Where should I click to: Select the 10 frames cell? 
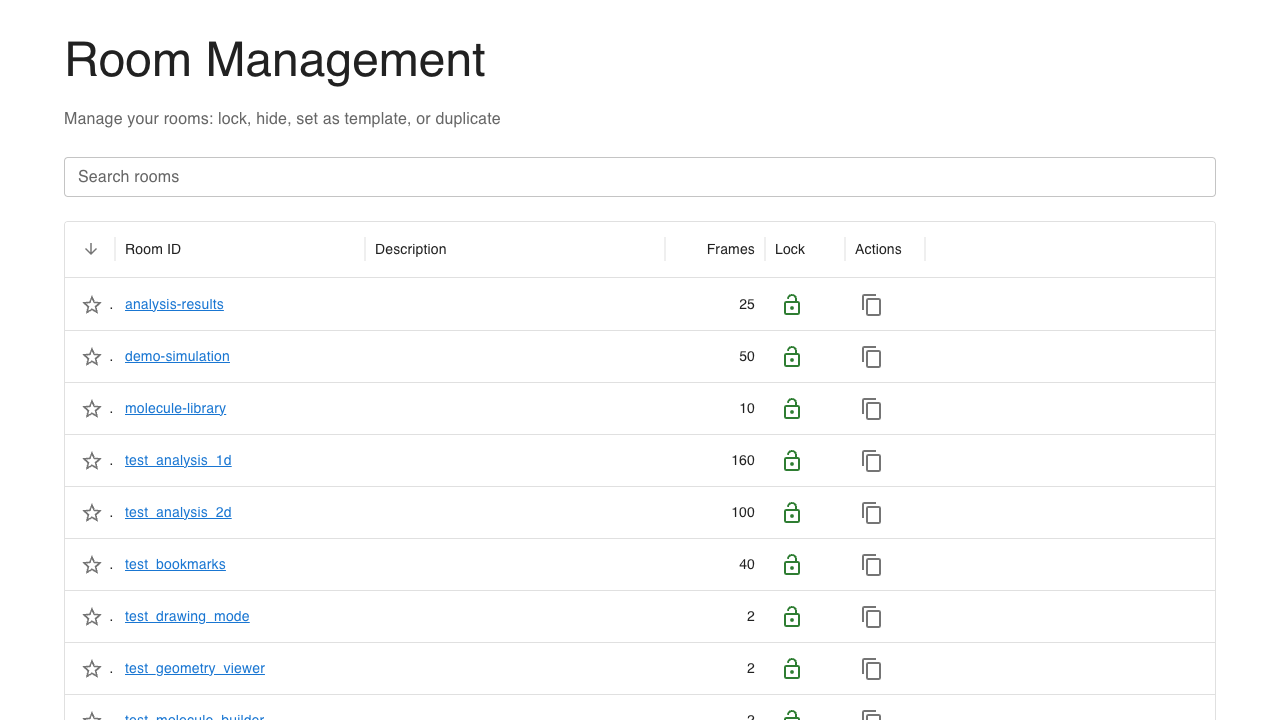click(x=715, y=408)
